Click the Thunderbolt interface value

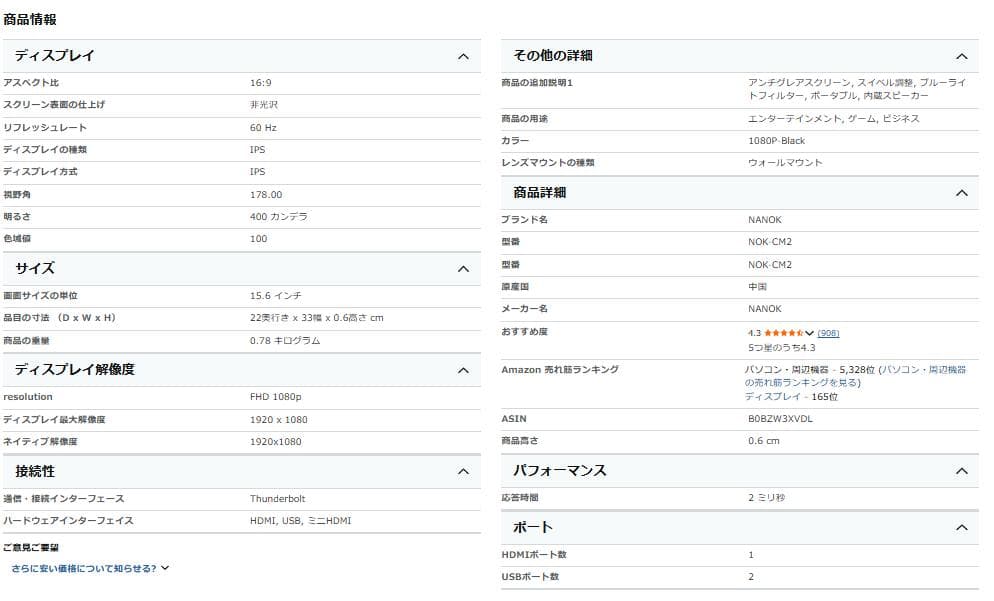click(277, 498)
